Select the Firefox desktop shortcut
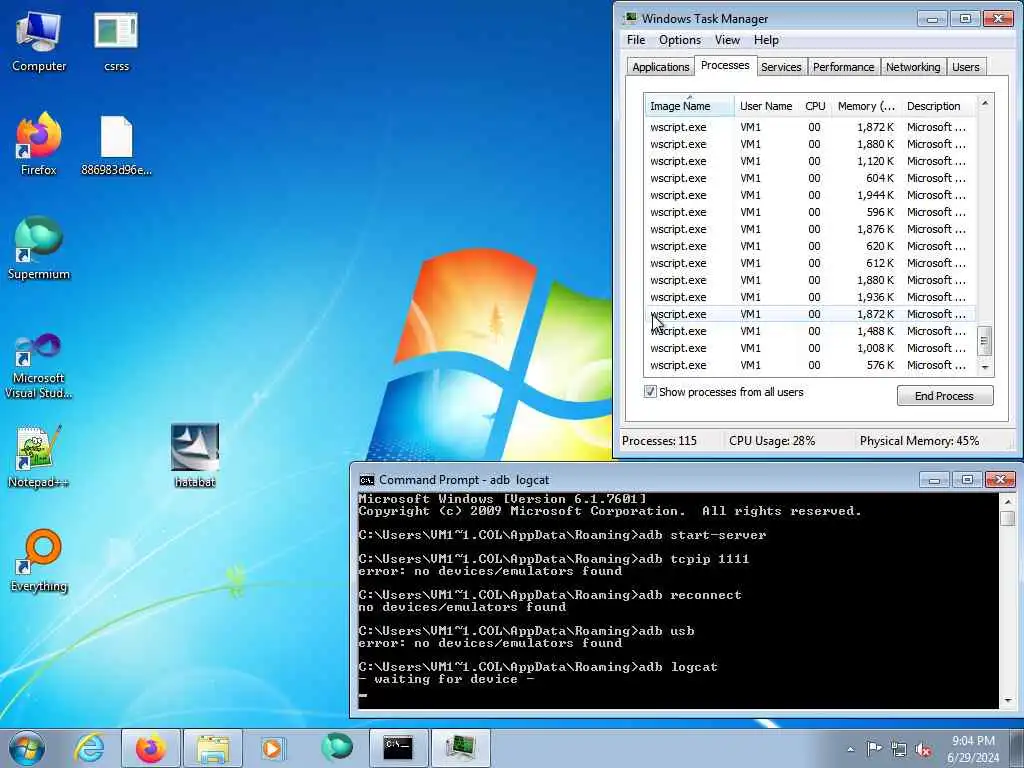Image resolution: width=1024 pixels, height=768 pixels. [x=39, y=144]
